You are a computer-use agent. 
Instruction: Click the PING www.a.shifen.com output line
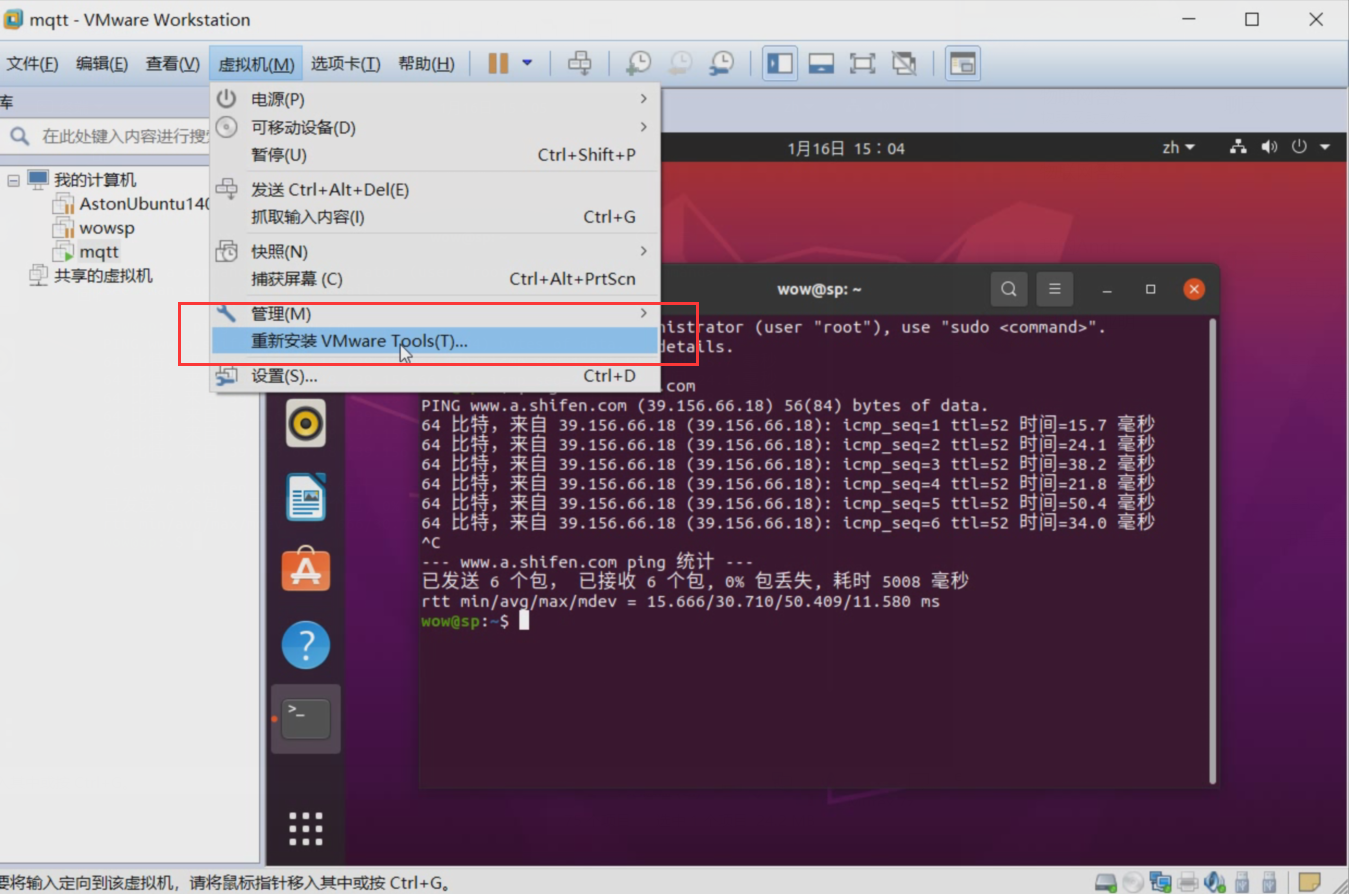(x=704, y=406)
